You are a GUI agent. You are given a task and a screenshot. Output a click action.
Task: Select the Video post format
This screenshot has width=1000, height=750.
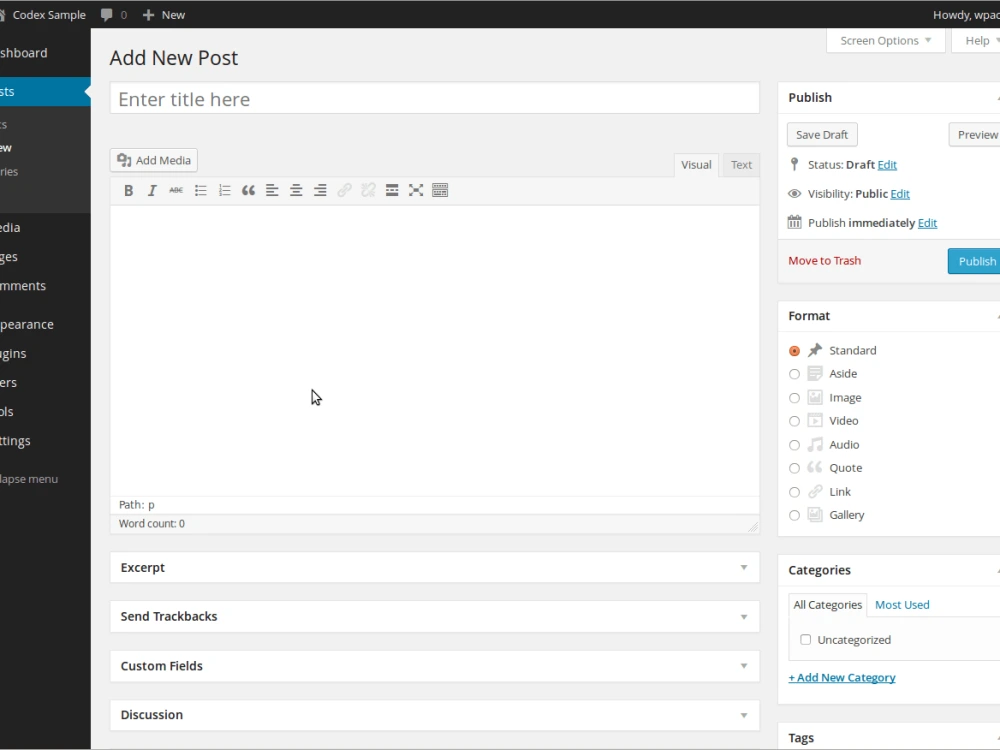[794, 421]
